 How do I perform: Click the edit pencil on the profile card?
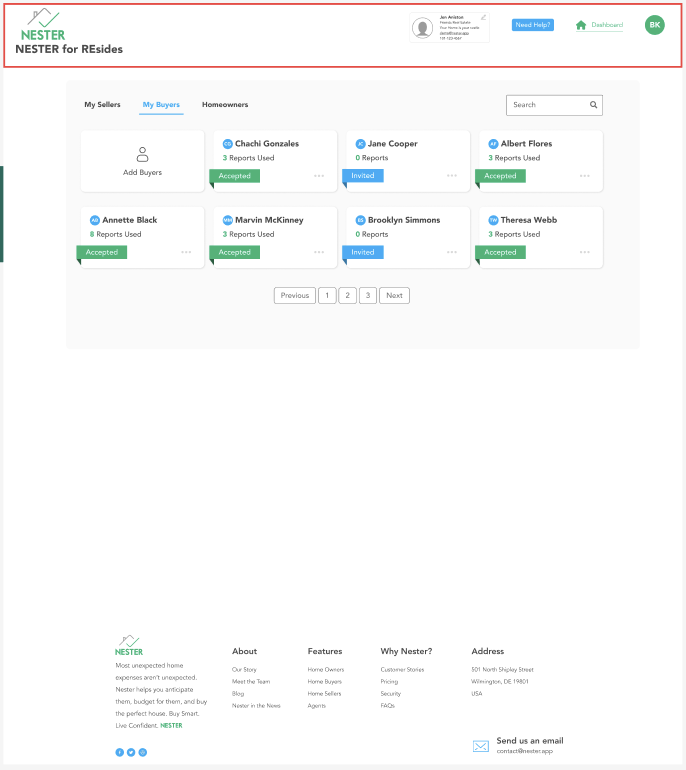pyautogui.click(x=483, y=17)
